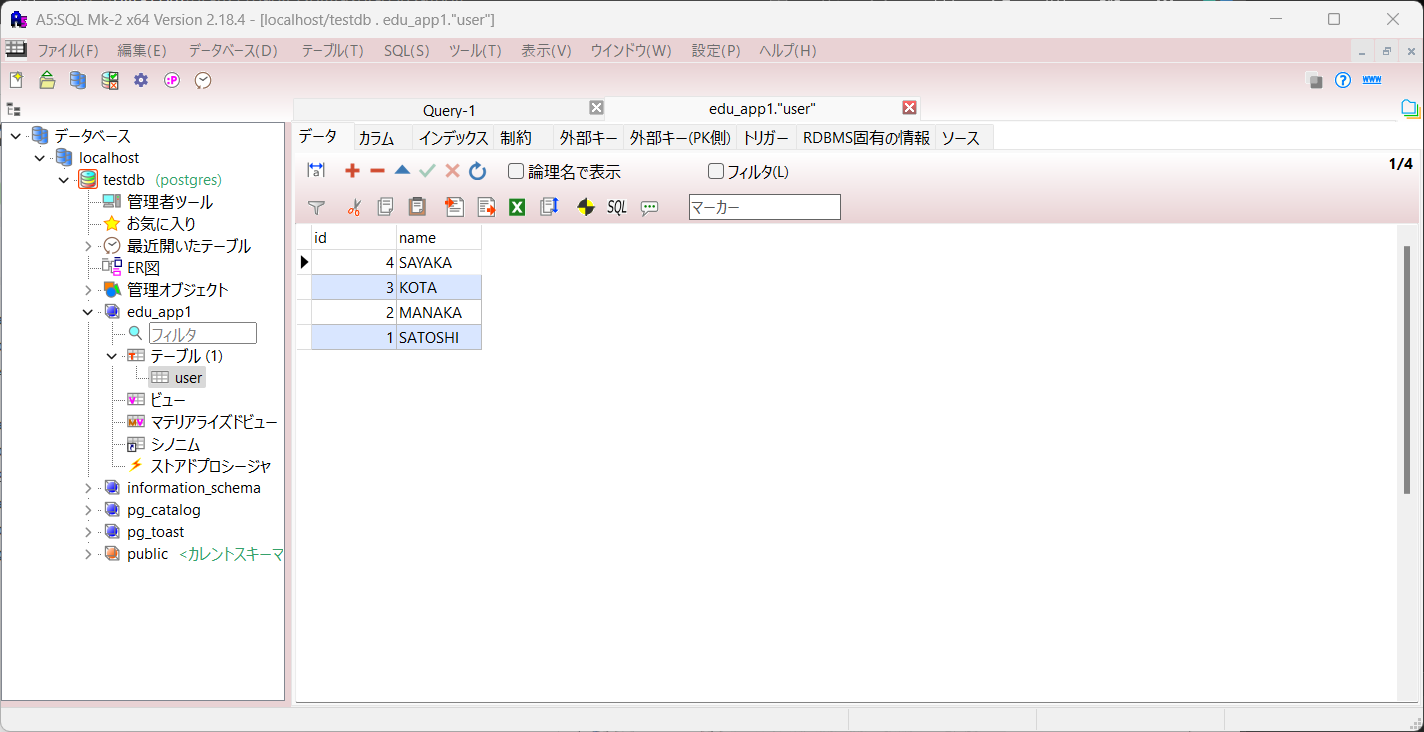Click the SAYAKA name cell
This screenshot has width=1424, height=732.
(439, 263)
